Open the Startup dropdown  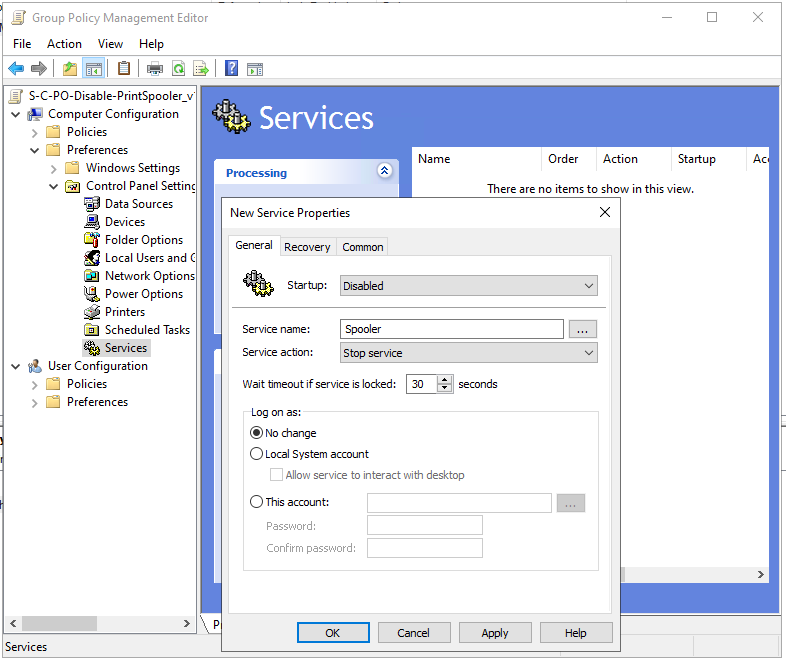click(x=468, y=286)
